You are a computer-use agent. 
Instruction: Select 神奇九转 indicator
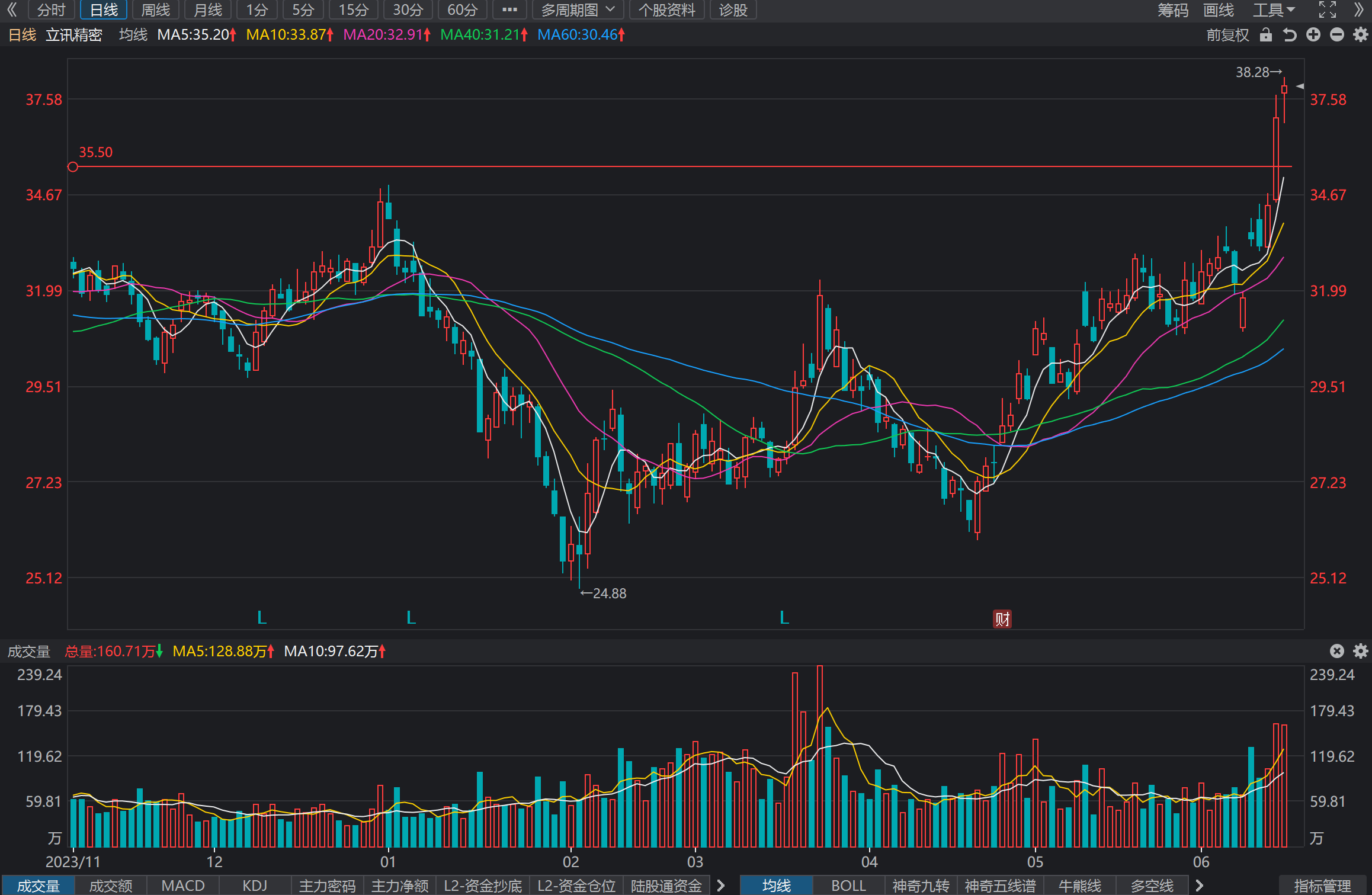(921, 886)
